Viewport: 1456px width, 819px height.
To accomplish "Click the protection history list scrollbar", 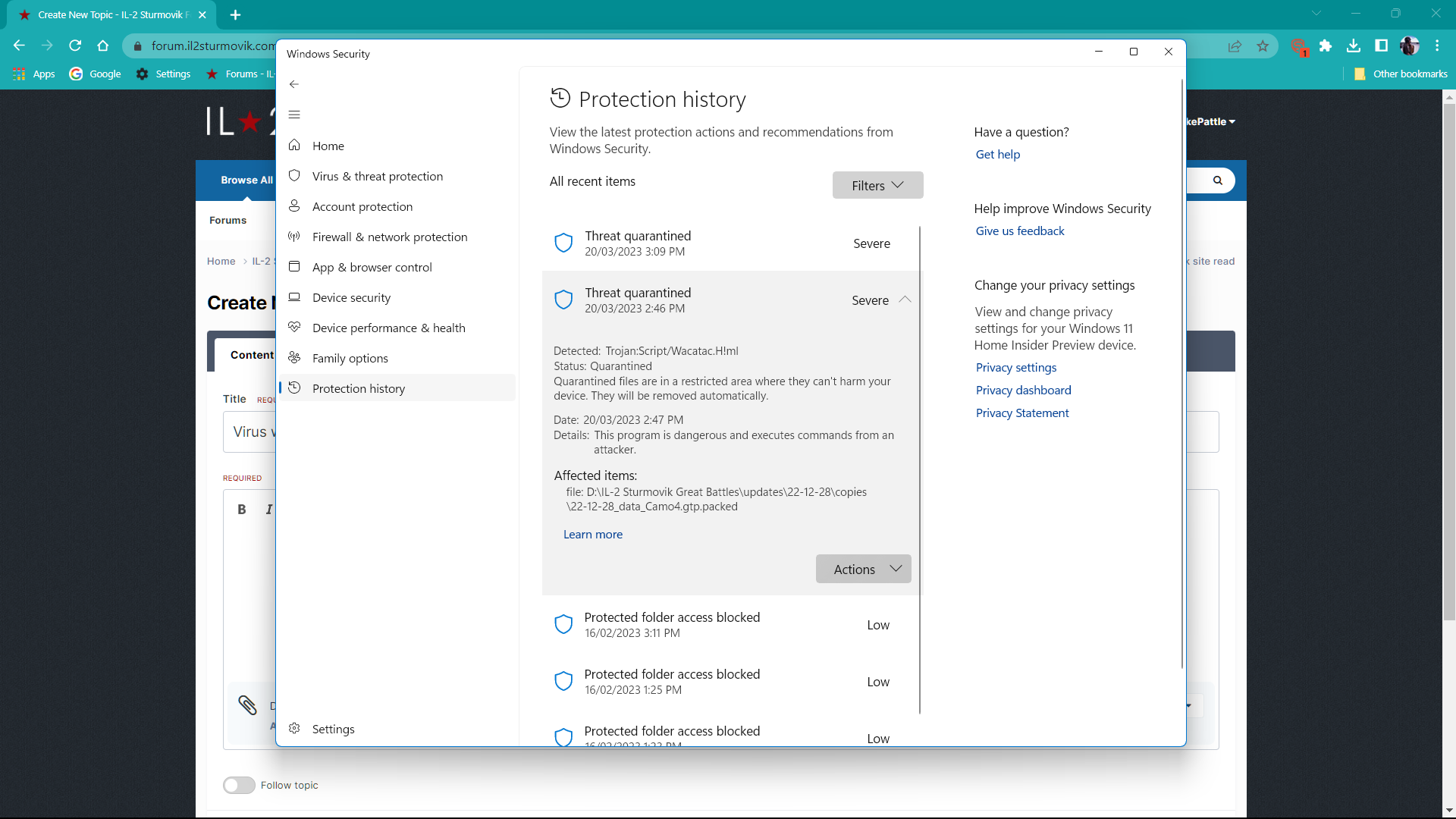I will 920,469.
